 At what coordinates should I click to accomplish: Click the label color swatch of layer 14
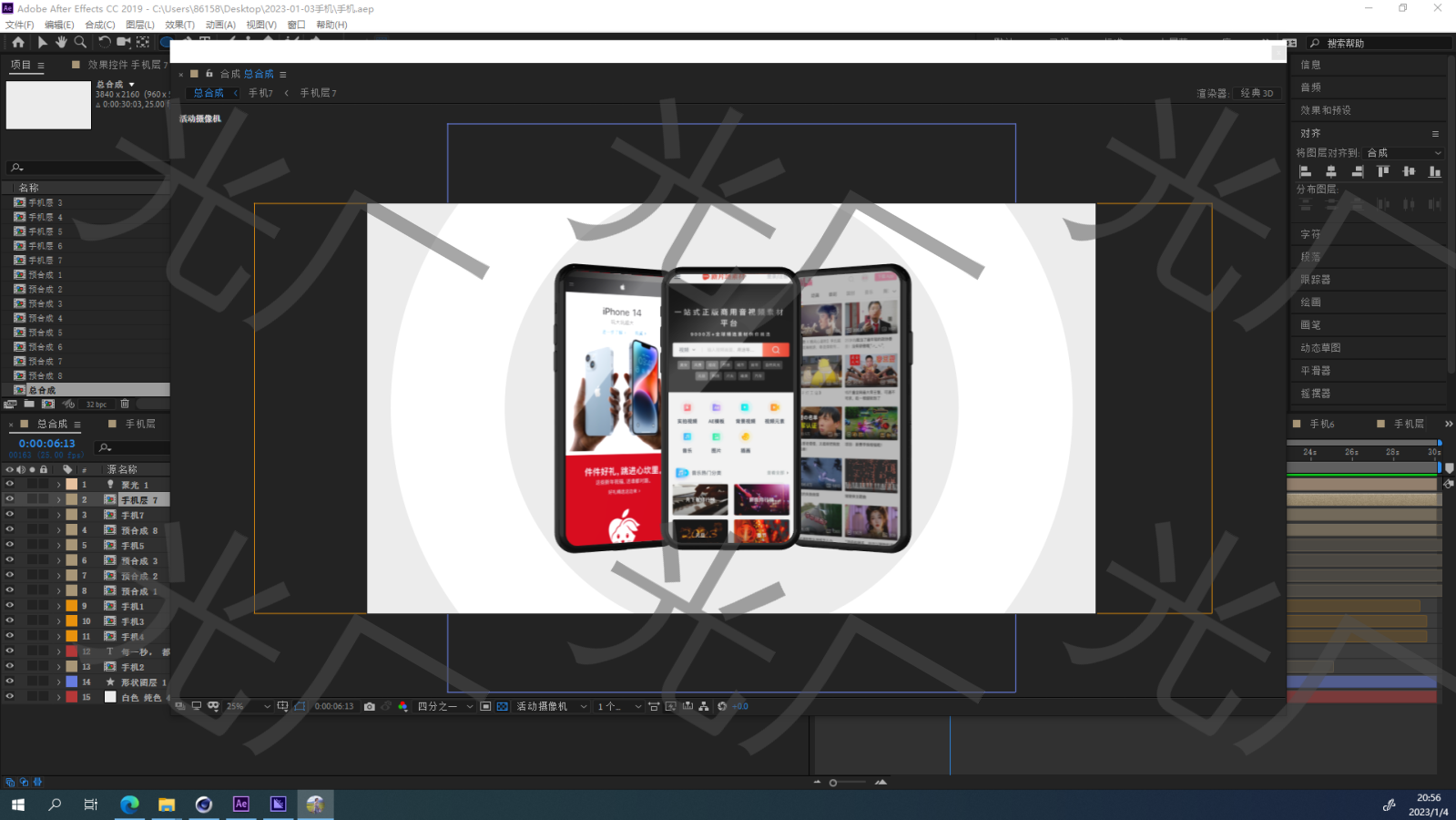click(72, 682)
